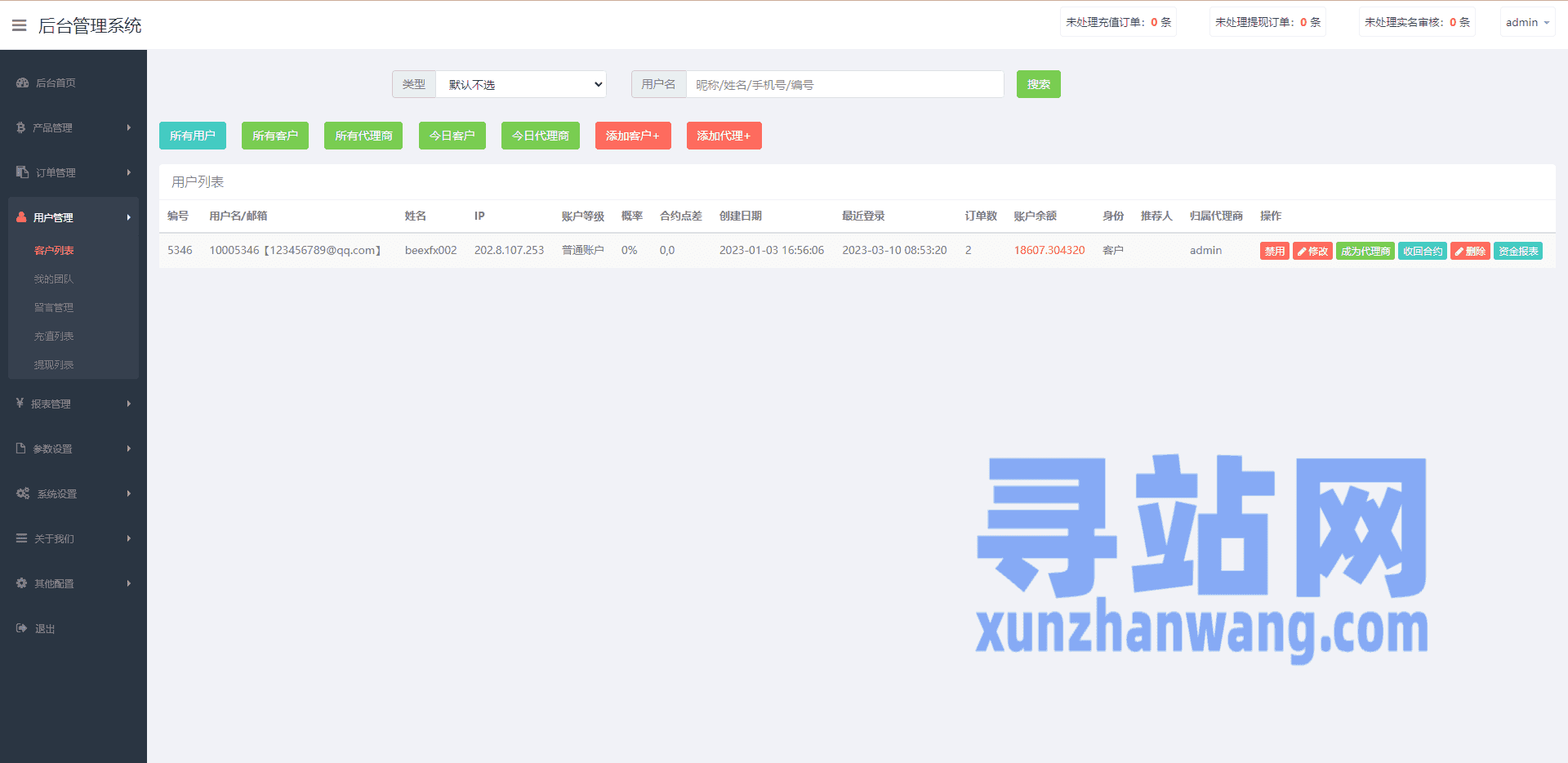Click 删除 button for user 10005346
Screen dimensions: 1568x763
[x=1470, y=251]
